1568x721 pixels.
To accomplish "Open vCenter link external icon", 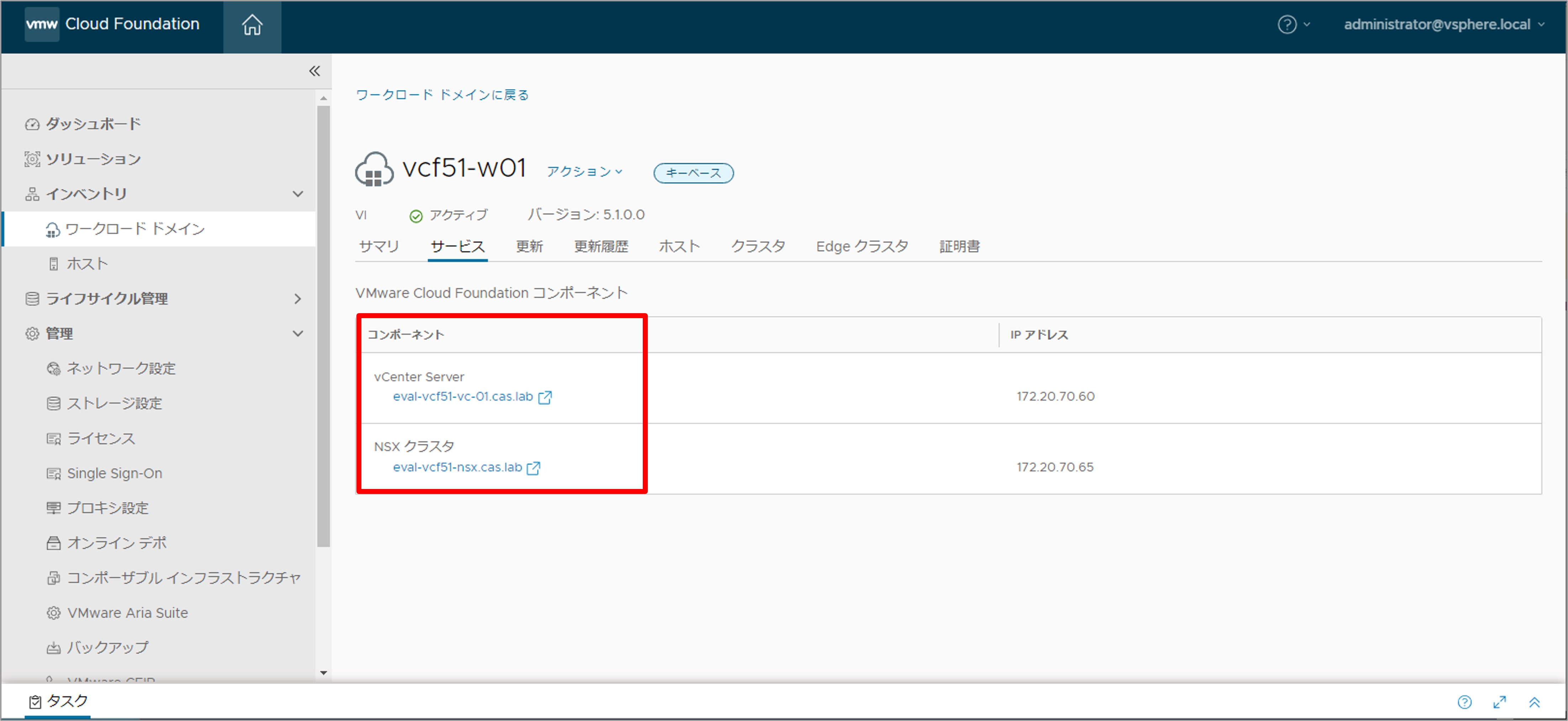I will tap(545, 397).
